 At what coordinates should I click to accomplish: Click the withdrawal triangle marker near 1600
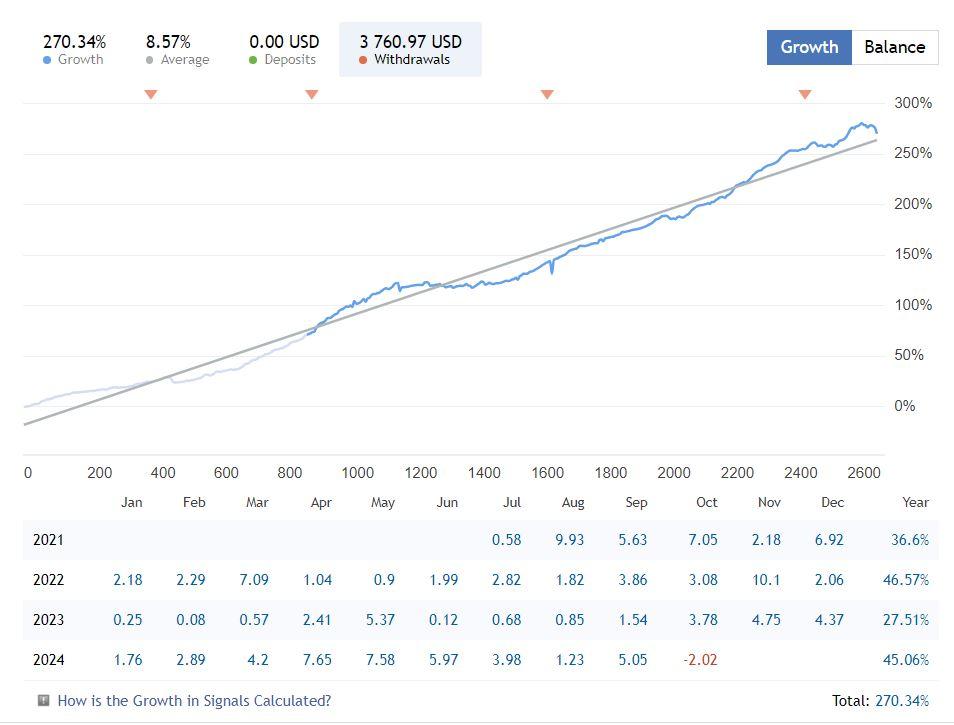click(x=547, y=94)
